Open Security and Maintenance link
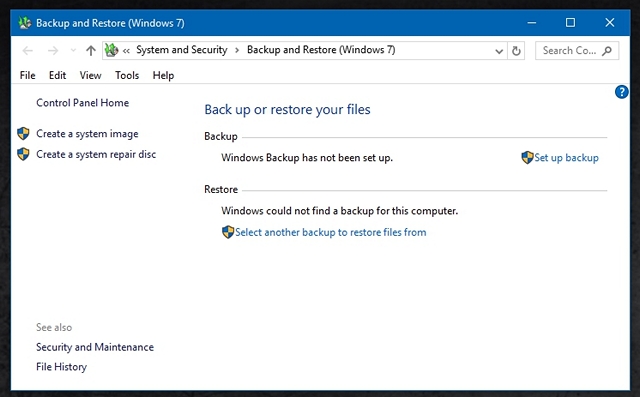Viewport: 640px width, 397px height. click(x=95, y=347)
